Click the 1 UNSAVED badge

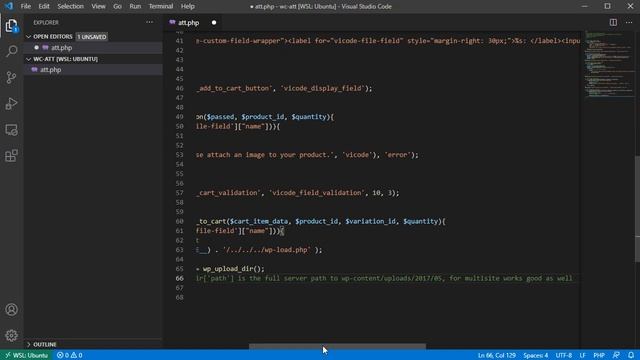pos(92,37)
